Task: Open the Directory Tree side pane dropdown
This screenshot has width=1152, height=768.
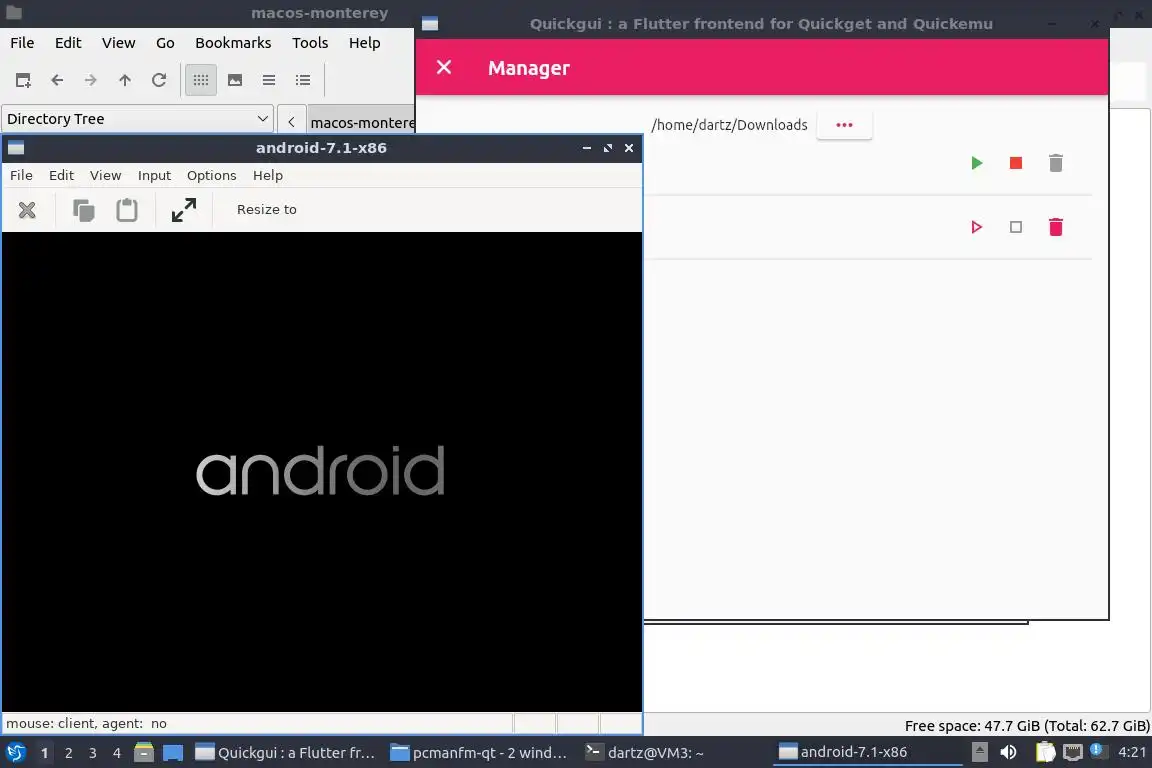Action: [x=137, y=119]
